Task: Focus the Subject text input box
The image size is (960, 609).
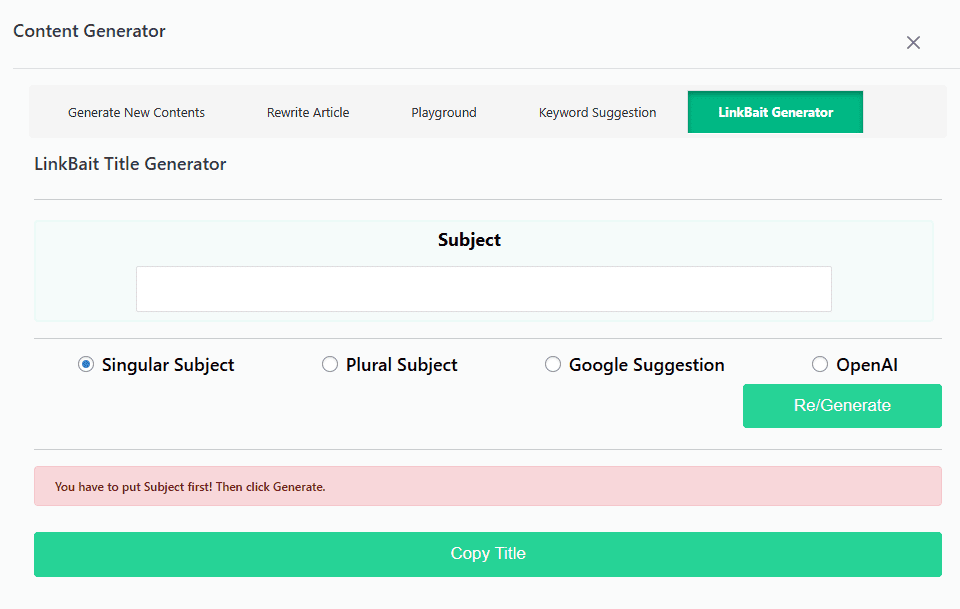Action: pyautogui.click(x=484, y=289)
